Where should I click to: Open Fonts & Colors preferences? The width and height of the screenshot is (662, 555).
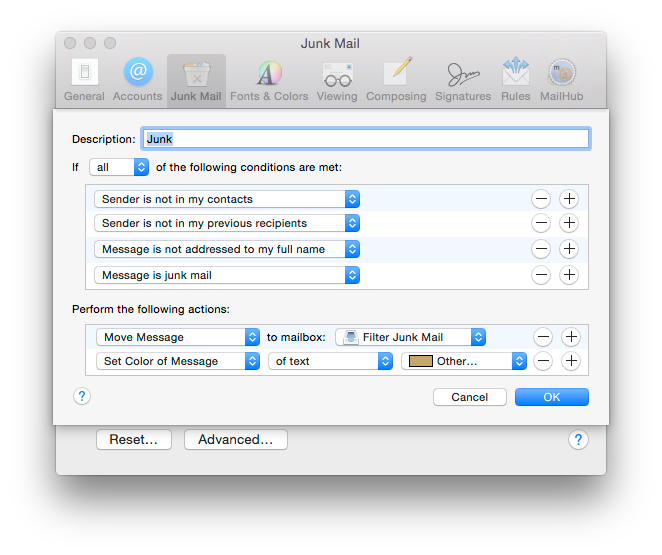[x=269, y=80]
